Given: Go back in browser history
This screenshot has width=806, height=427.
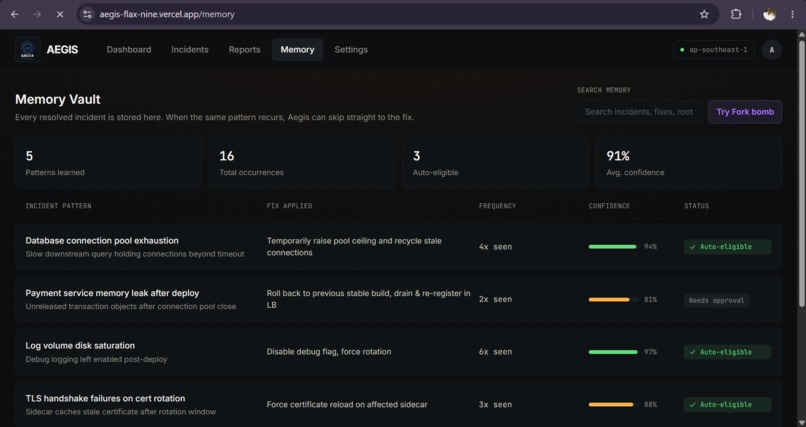Looking at the screenshot, I should click(x=14, y=14).
